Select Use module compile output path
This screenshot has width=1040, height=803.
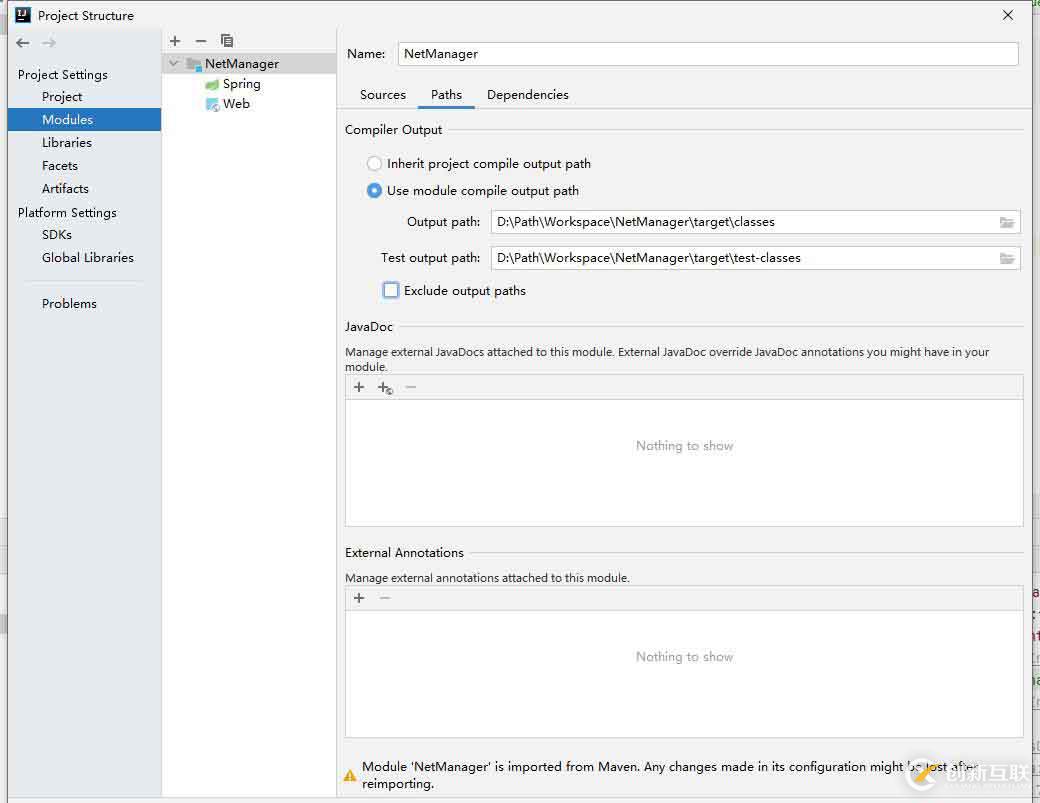click(374, 190)
